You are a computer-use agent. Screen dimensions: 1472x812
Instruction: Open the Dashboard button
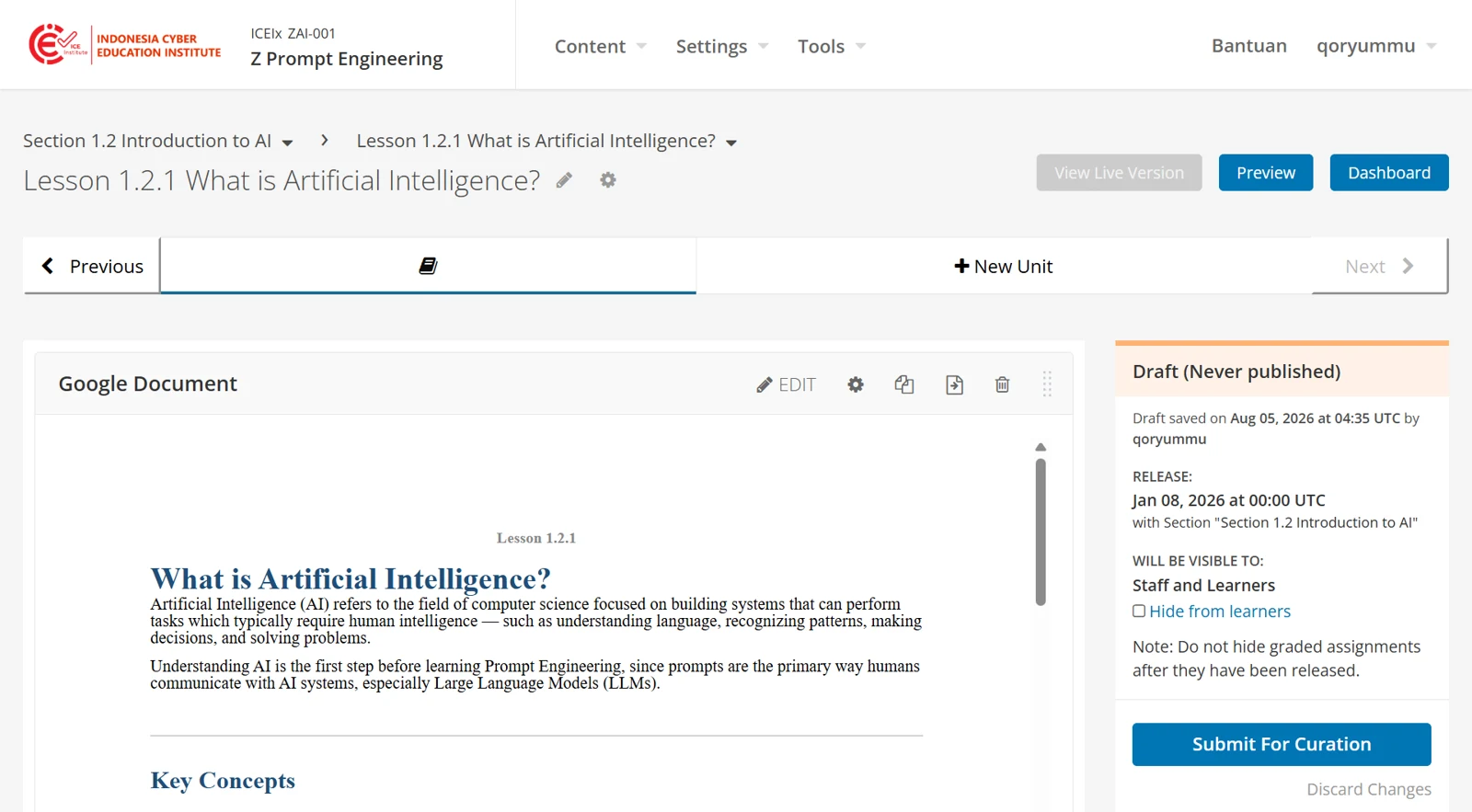coord(1389,173)
